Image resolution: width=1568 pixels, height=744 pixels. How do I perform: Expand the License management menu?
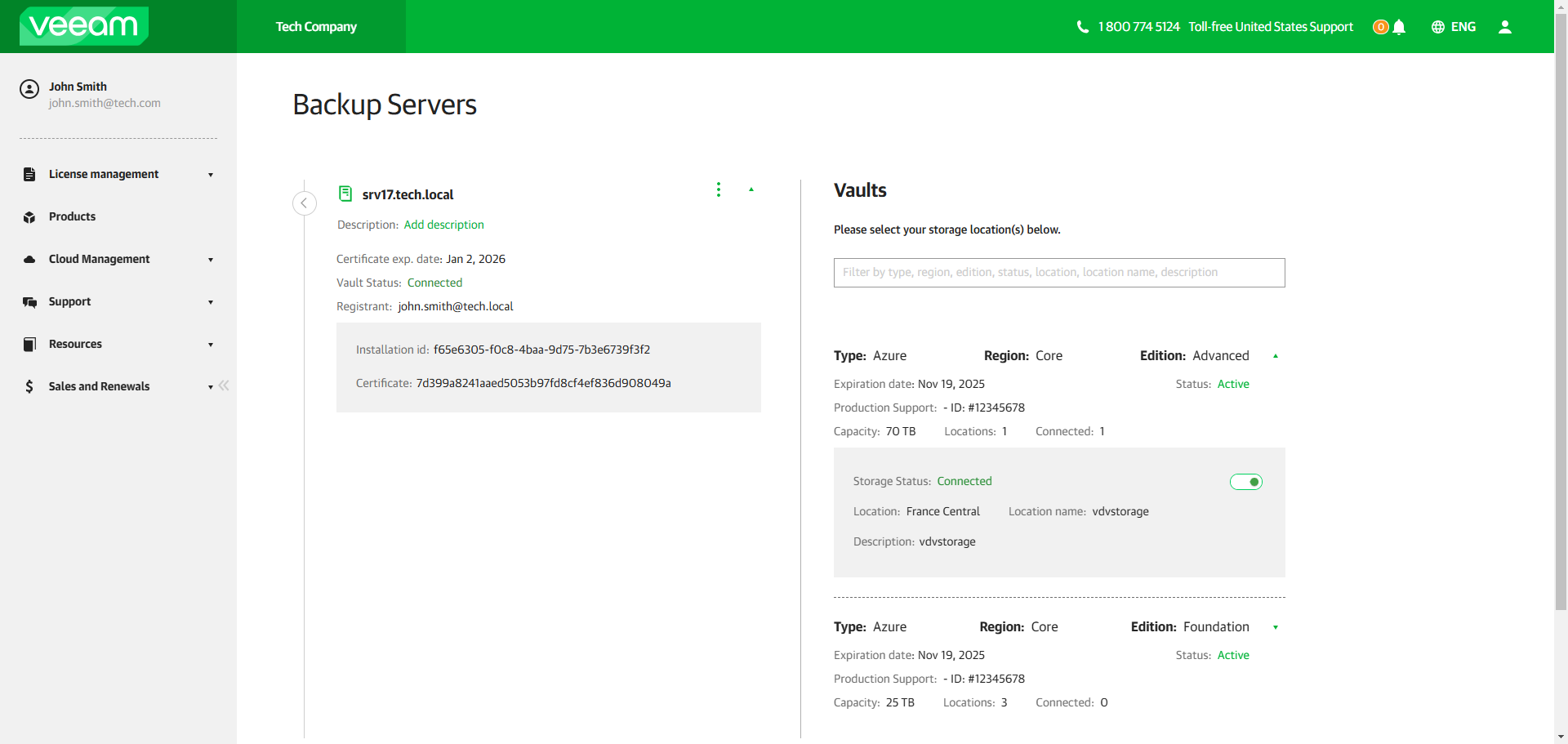(x=118, y=174)
